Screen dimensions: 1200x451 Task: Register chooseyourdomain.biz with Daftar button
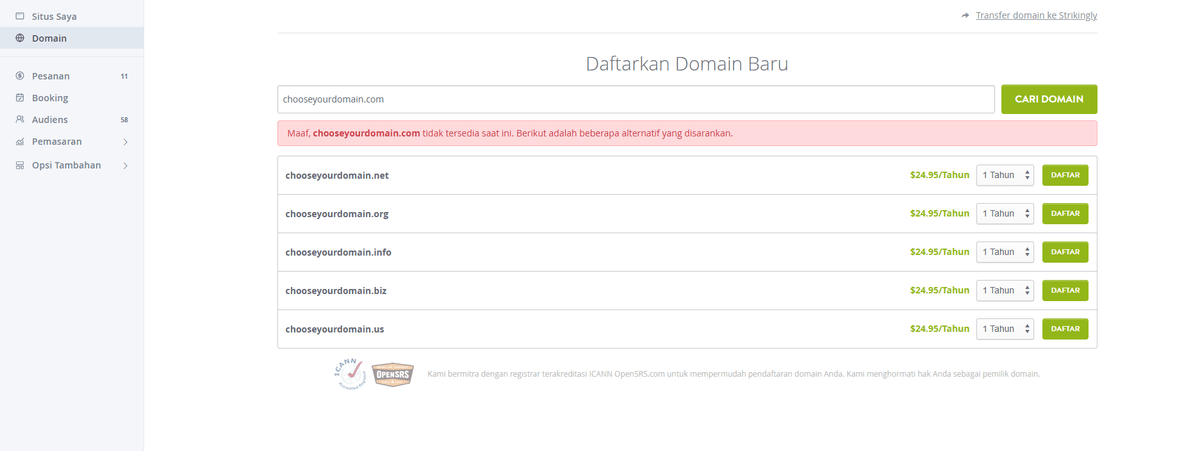(x=1065, y=290)
